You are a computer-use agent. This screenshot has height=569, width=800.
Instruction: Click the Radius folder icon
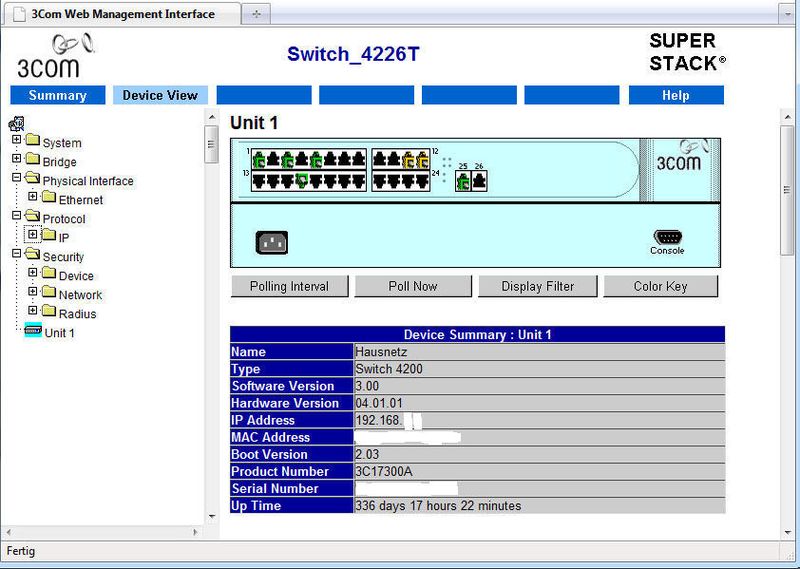(49, 310)
